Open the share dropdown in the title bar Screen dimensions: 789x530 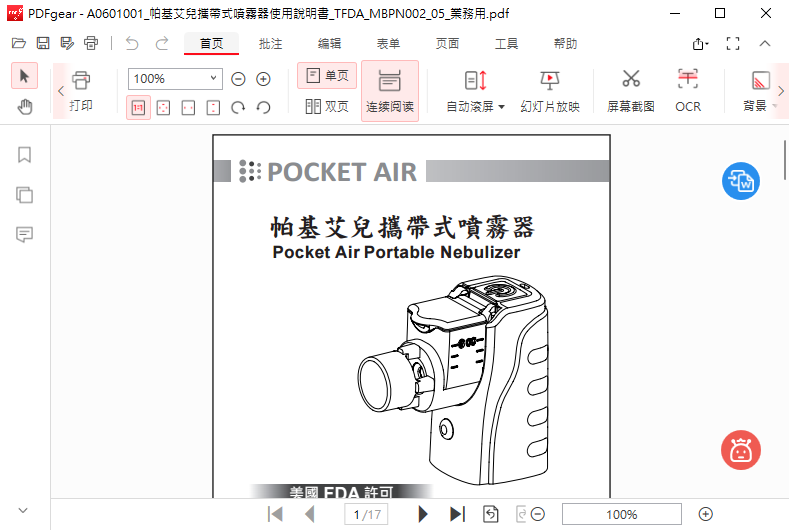click(700, 44)
